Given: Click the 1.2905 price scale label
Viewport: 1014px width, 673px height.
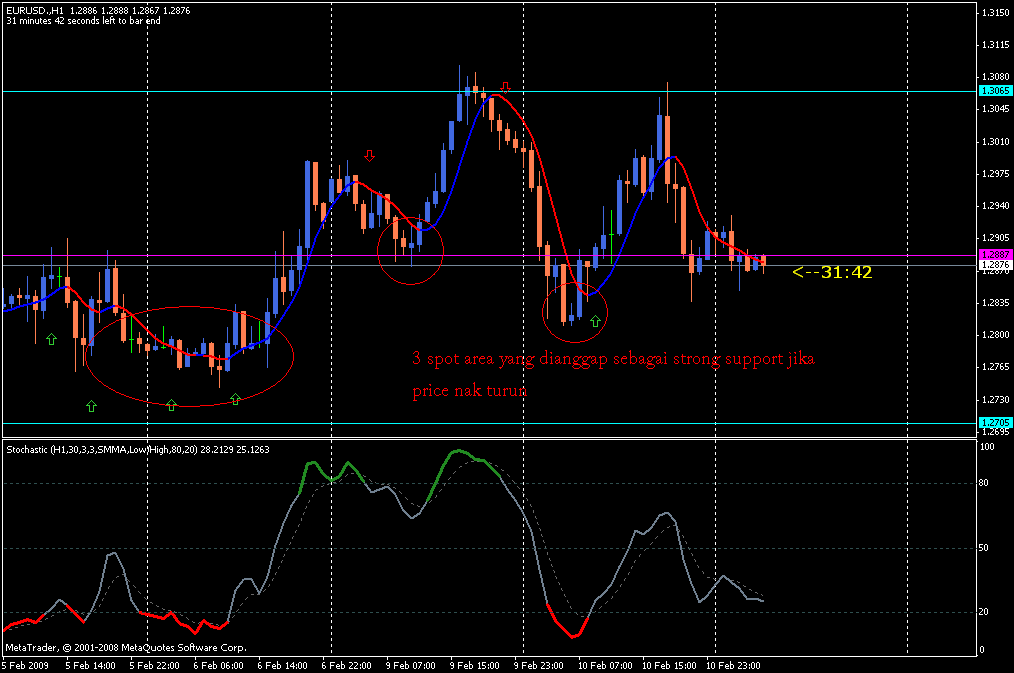Looking at the screenshot, I should pyautogui.click(x=996, y=238).
